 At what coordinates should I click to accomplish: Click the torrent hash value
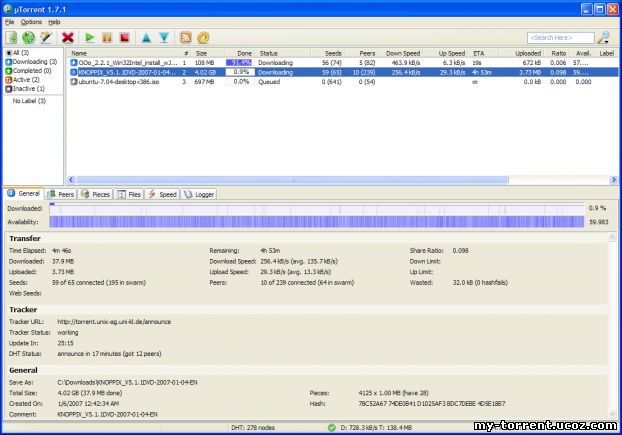pos(432,404)
